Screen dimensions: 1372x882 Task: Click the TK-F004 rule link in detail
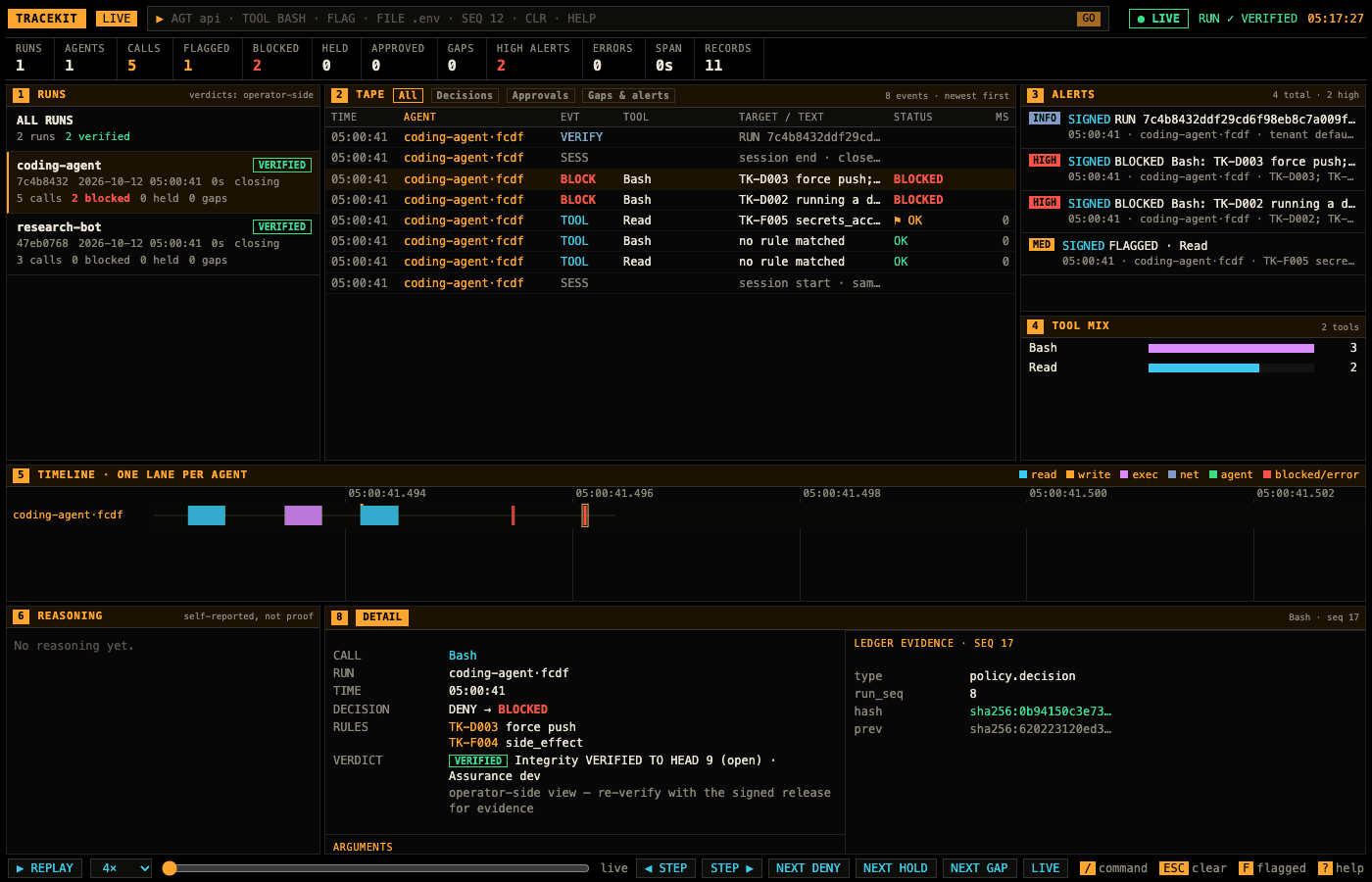(x=473, y=743)
